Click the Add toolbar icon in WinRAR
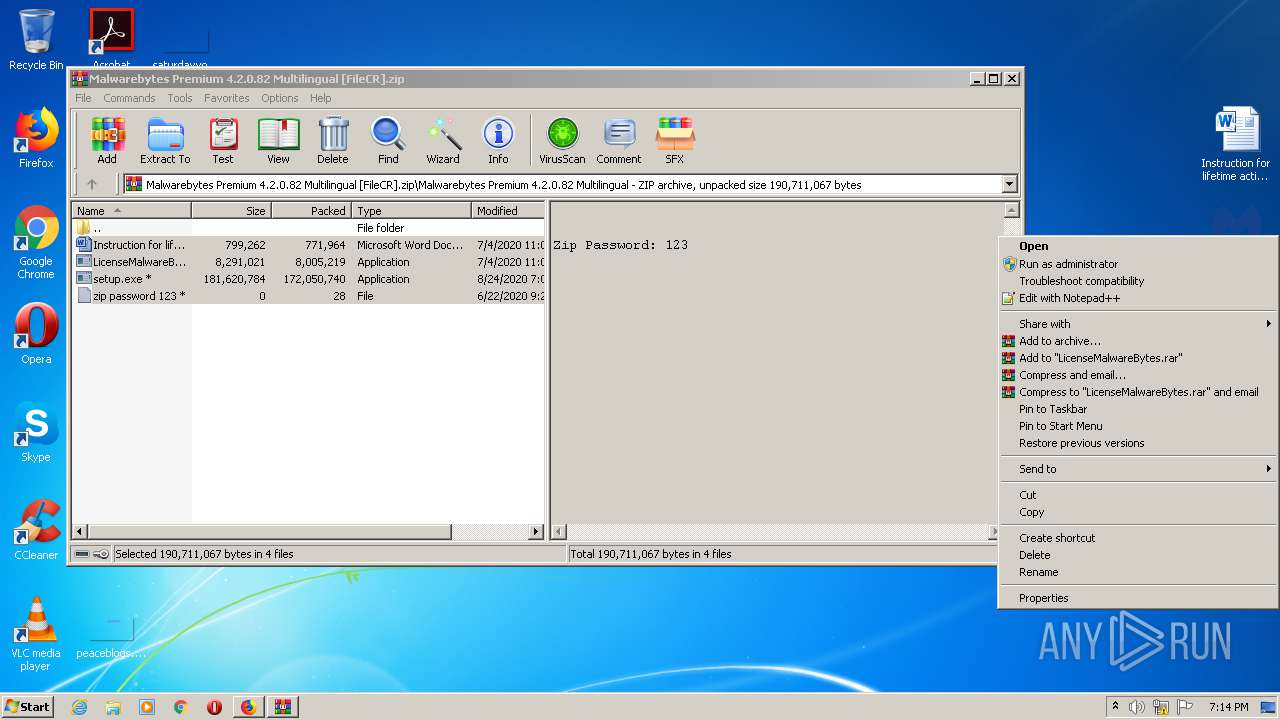This screenshot has height=720, width=1280. 107,140
